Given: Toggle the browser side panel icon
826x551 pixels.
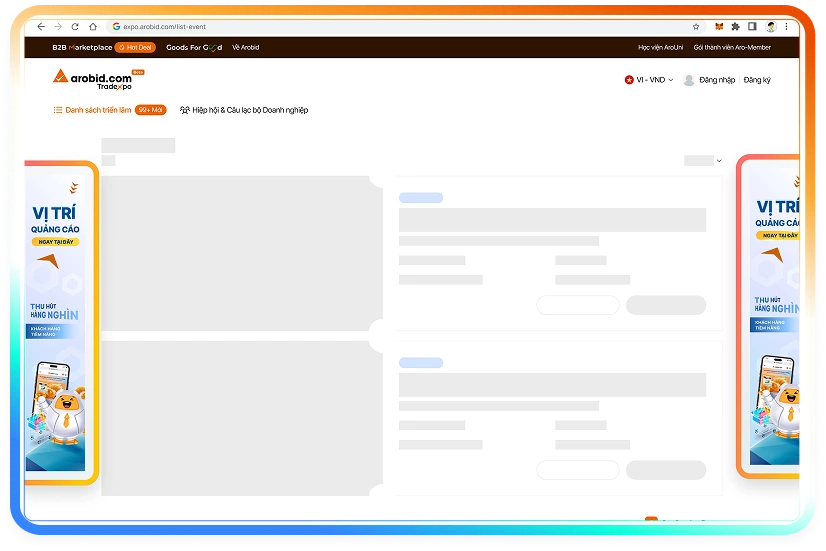Looking at the screenshot, I should 753,27.
